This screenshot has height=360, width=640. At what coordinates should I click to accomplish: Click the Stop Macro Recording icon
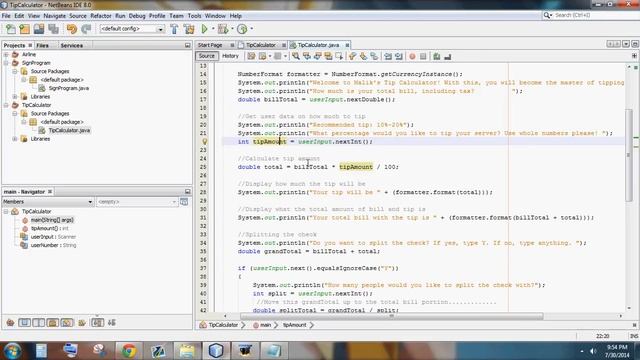click(423, 56)
